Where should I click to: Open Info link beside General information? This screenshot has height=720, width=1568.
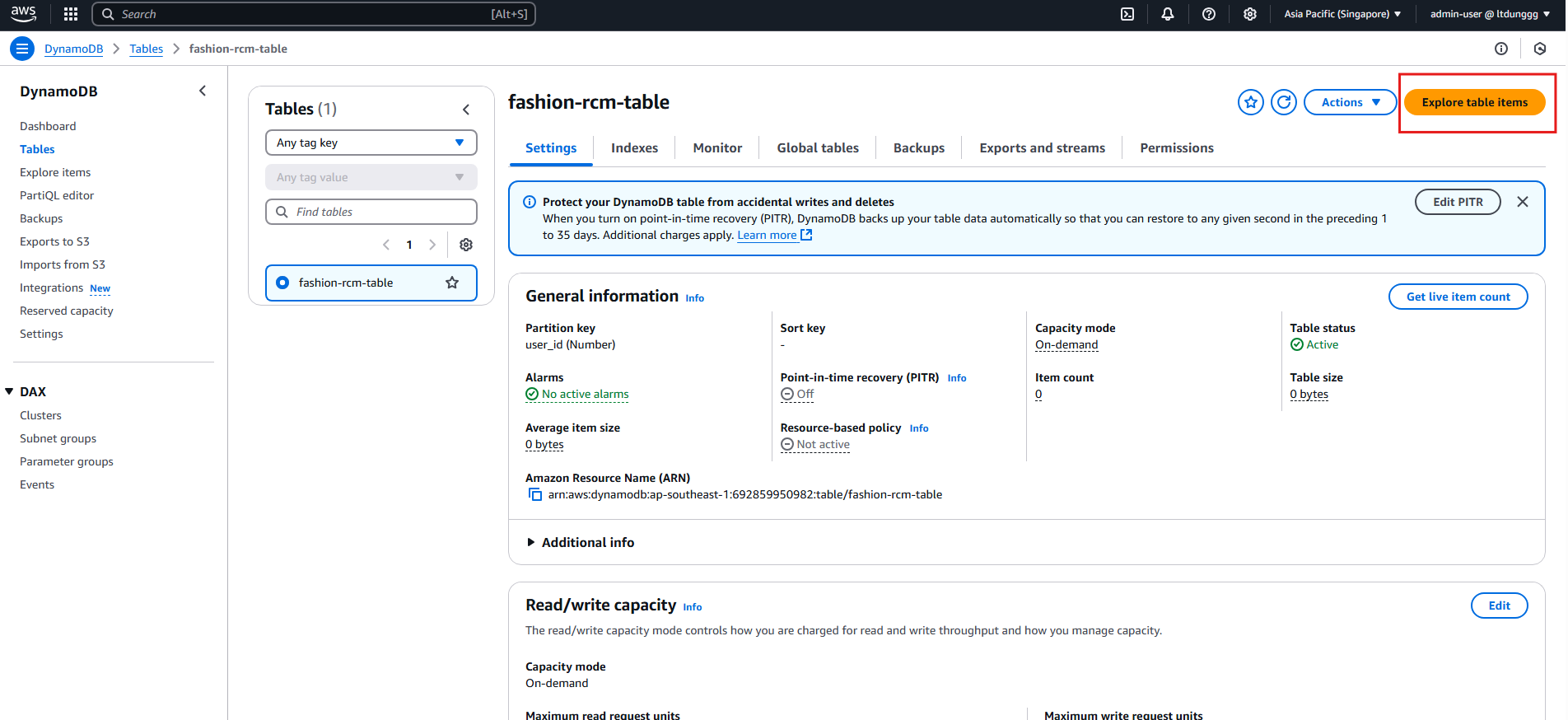pos(695,298)
